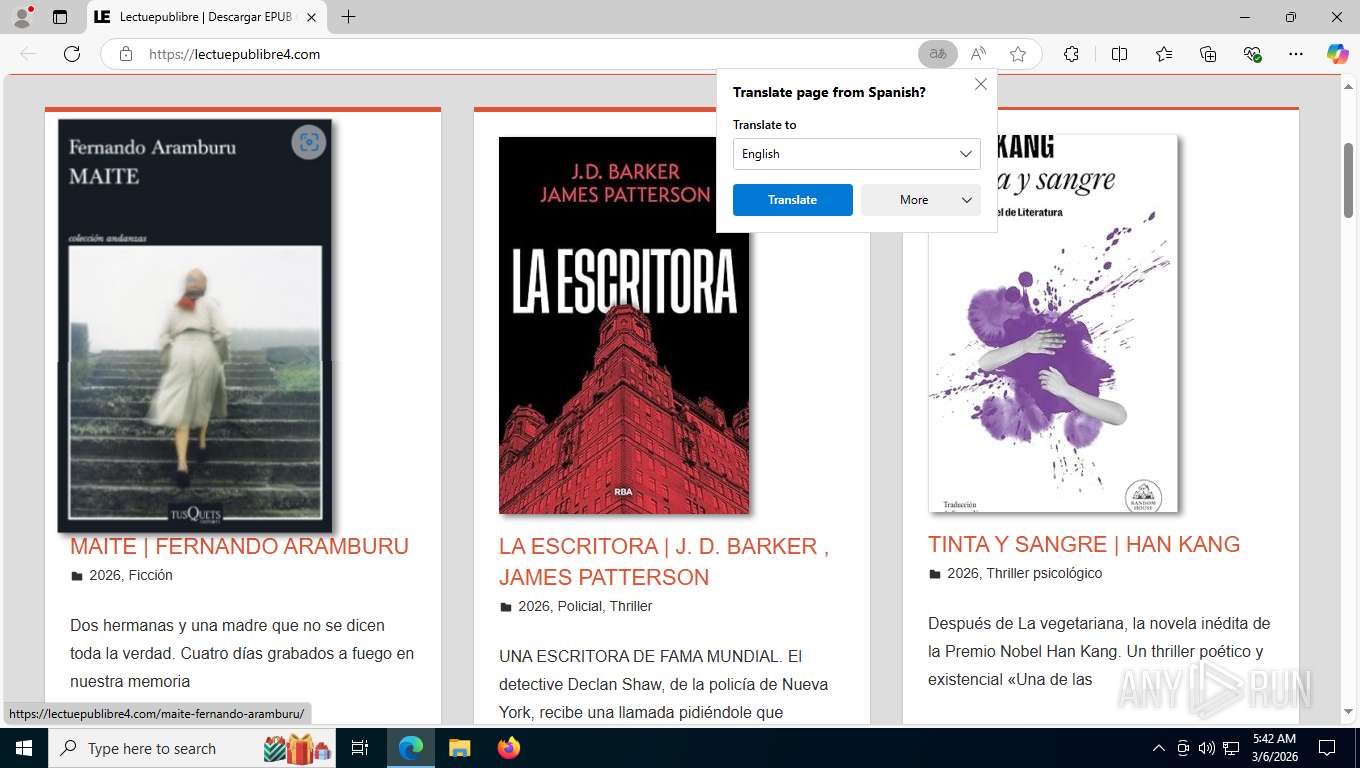Open Settings and more menu
This screenshot has height=768, width=1360.
pos(1296,54)
